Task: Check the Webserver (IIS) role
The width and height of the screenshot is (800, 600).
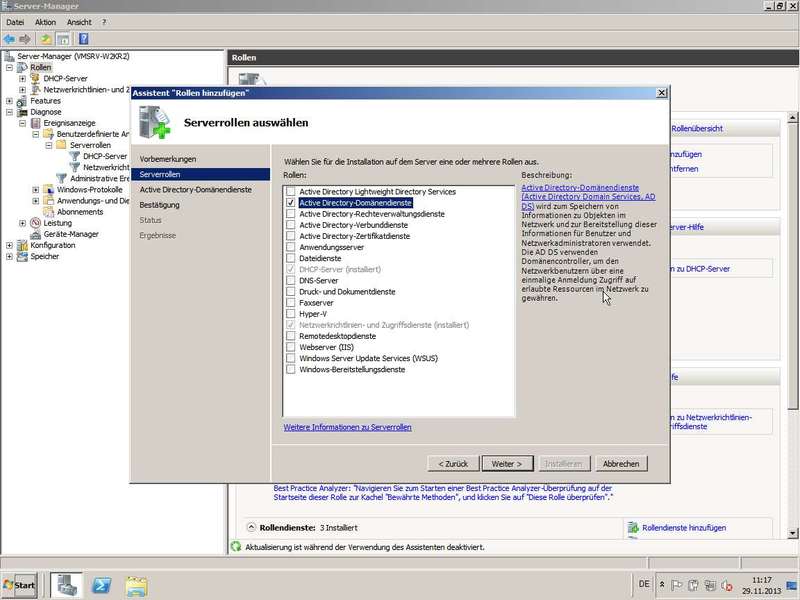Action: click(291, 347)
